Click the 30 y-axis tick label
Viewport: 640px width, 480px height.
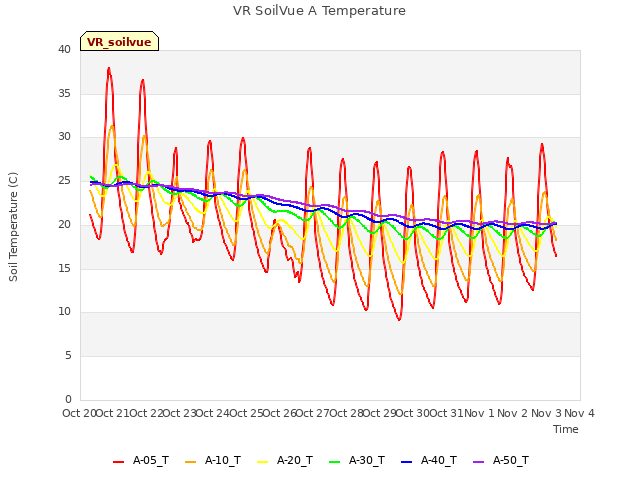point(64,137)
